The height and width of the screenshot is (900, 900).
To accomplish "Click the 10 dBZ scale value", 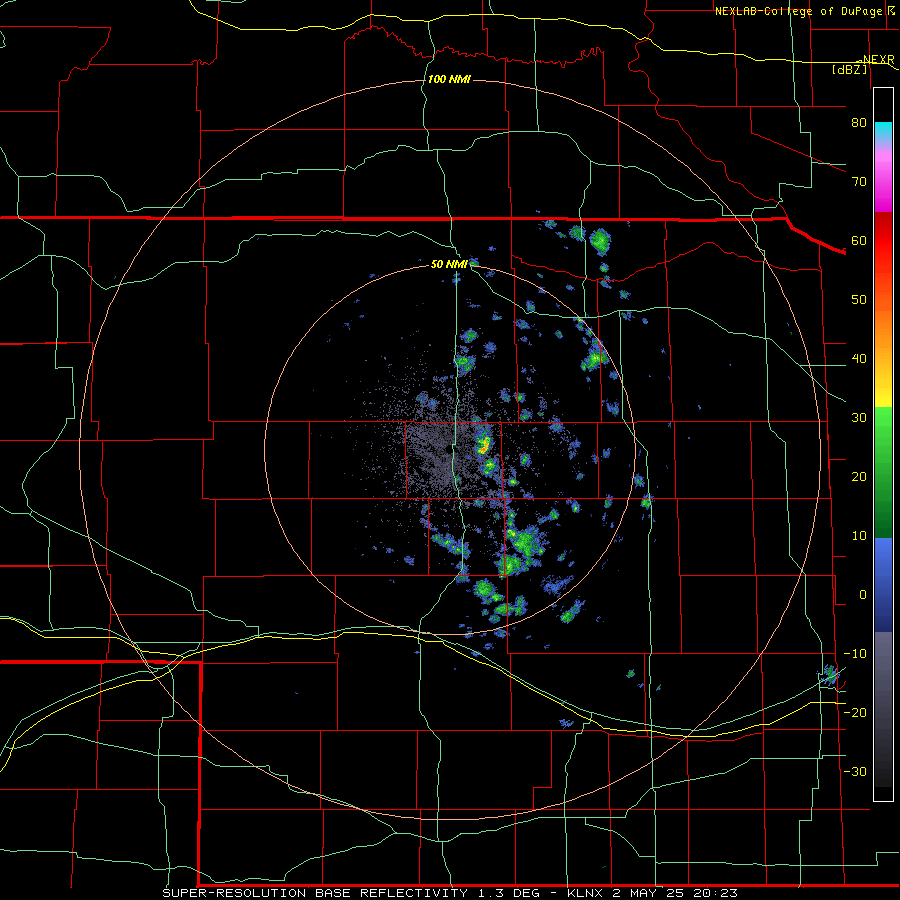I will pos(859,536).
